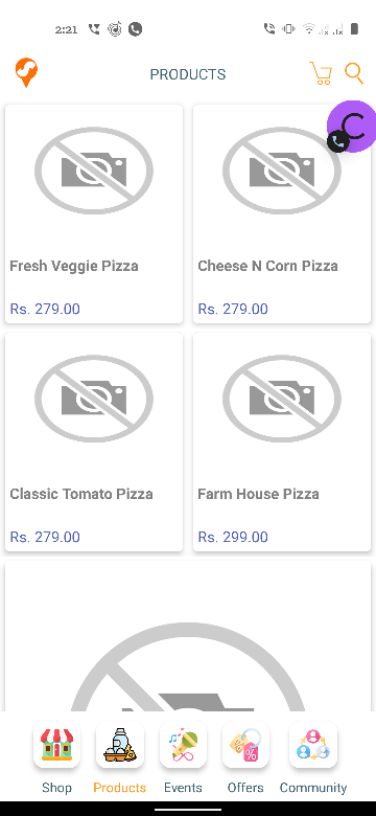This screenshot has height=816, width=376.
Task: Switch to the Shop tab label
Action: (57, 787)
